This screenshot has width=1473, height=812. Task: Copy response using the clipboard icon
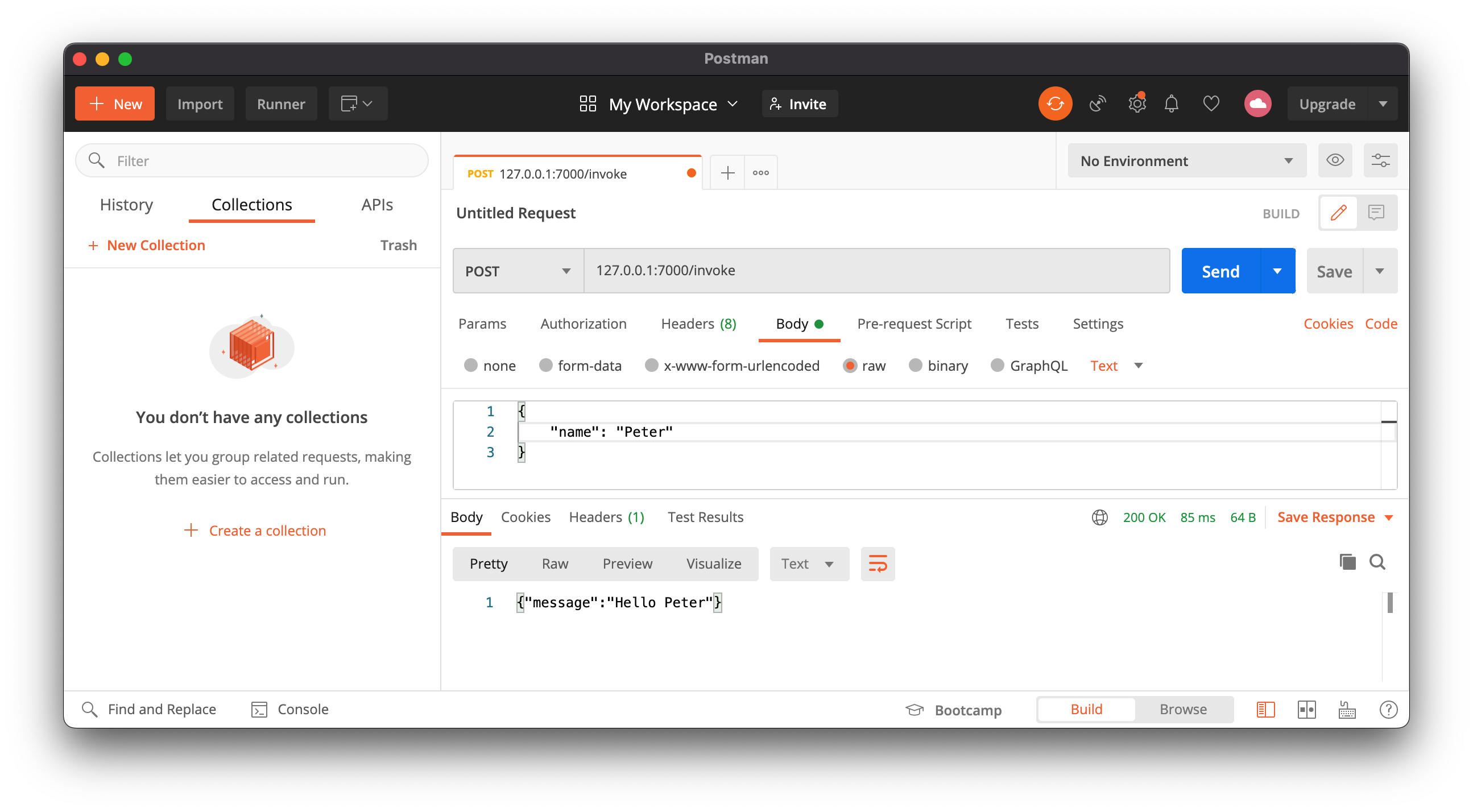[1347, 562]
